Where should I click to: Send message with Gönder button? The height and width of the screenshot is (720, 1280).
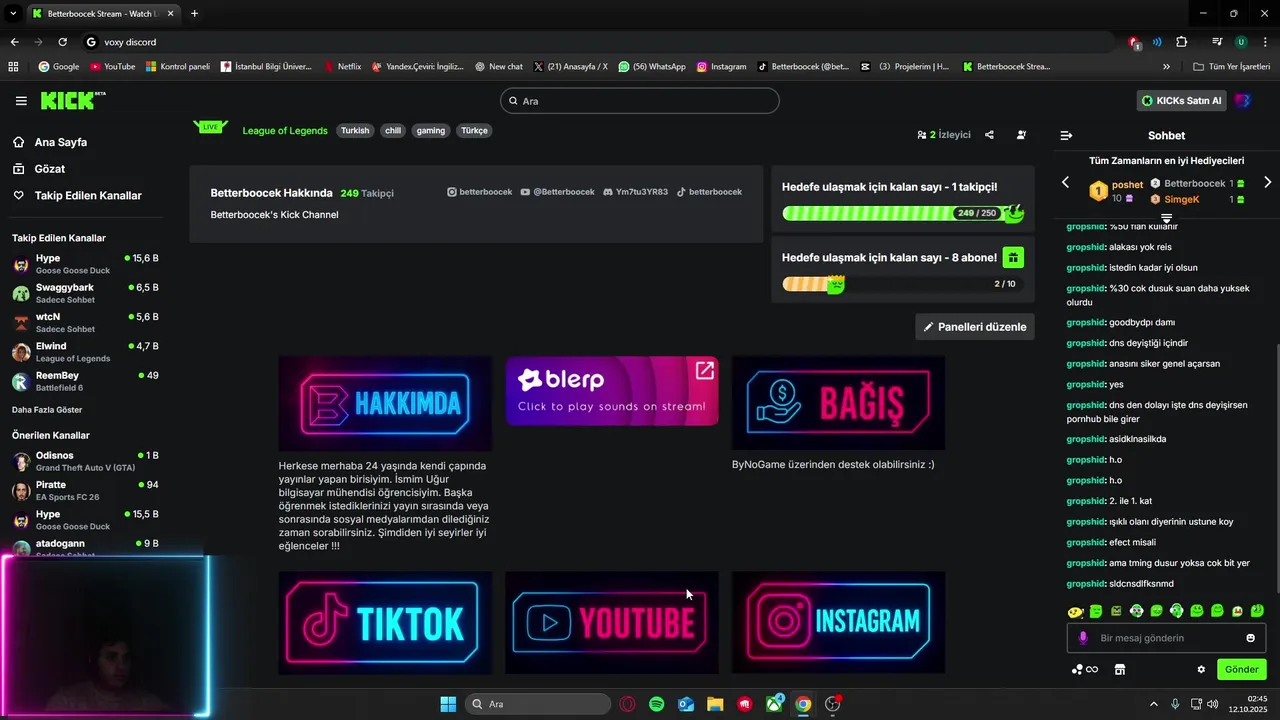coord(1241,669)
